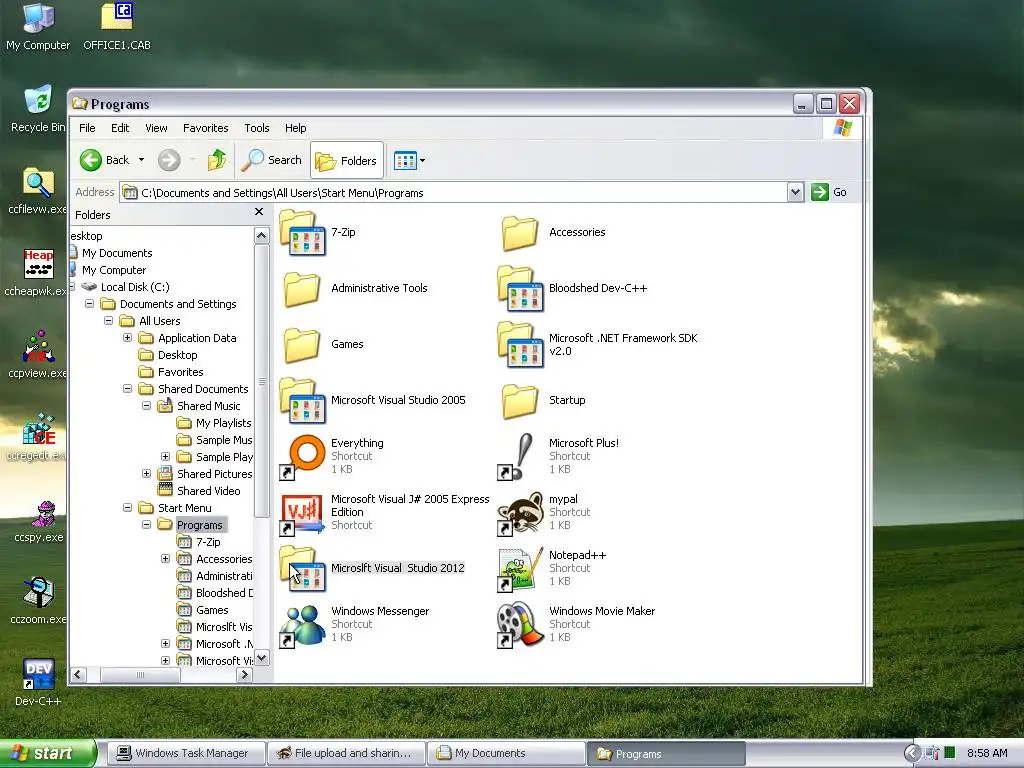Collapse Documents and Settings tree node
Image resolution: width=1024 pixels, height=768 pixels.
point(90,304)
